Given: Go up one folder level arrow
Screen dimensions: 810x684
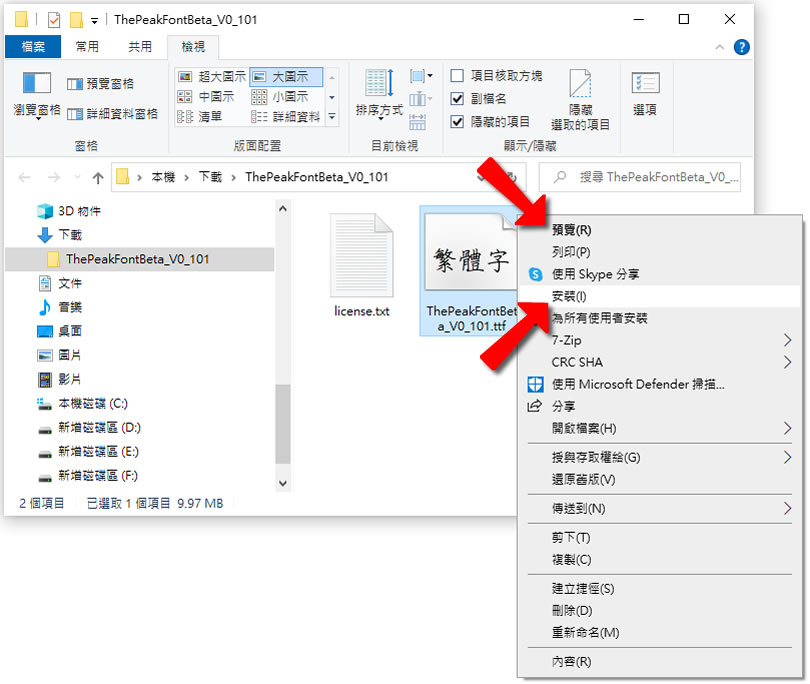Looking at the screenshot, I should tap(98, 178).
